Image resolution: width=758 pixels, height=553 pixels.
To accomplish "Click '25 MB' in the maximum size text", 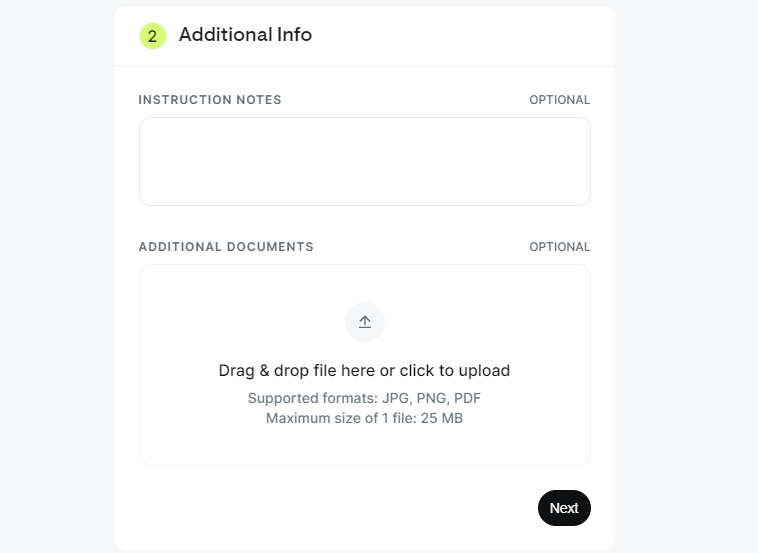I will click(442, 418).
